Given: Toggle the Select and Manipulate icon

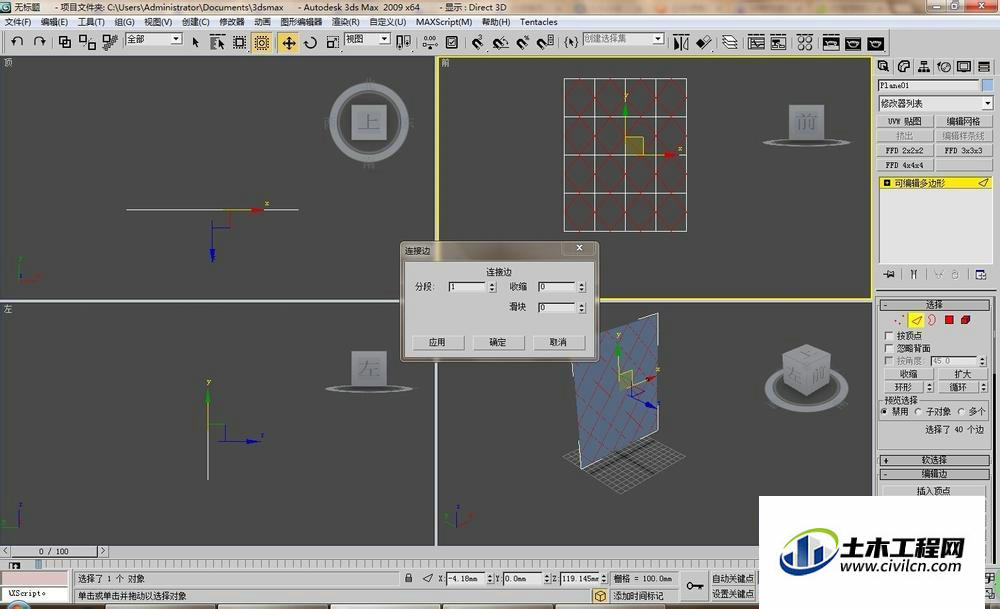Looking at the screenshot, I should click(x=430, y=43).
